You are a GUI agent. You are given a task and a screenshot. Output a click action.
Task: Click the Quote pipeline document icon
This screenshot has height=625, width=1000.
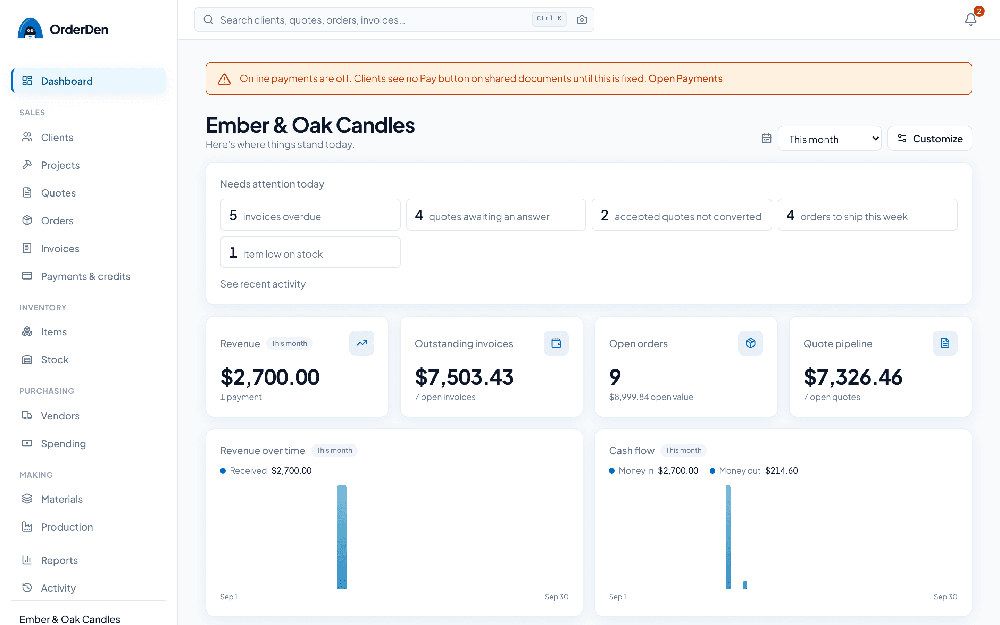click(x=945, y=343)
